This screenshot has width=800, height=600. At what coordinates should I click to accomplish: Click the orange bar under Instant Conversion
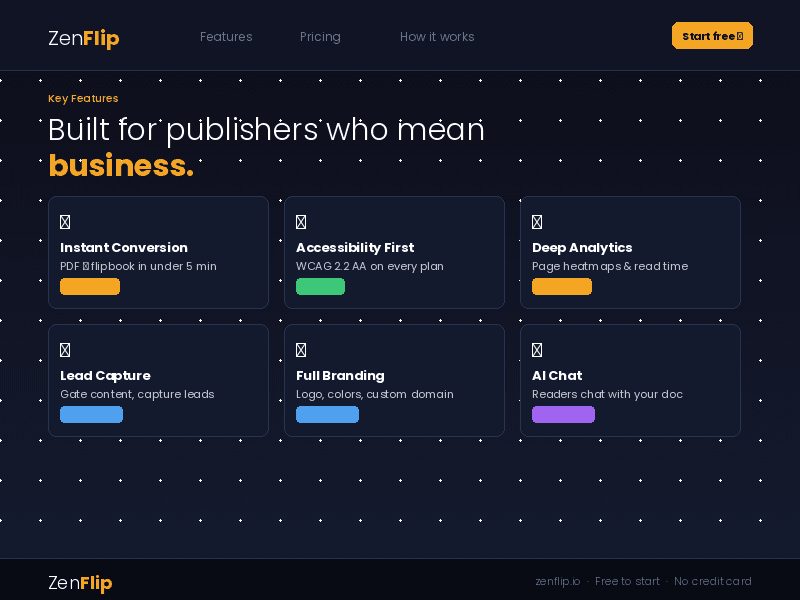[x=90, y=286]
